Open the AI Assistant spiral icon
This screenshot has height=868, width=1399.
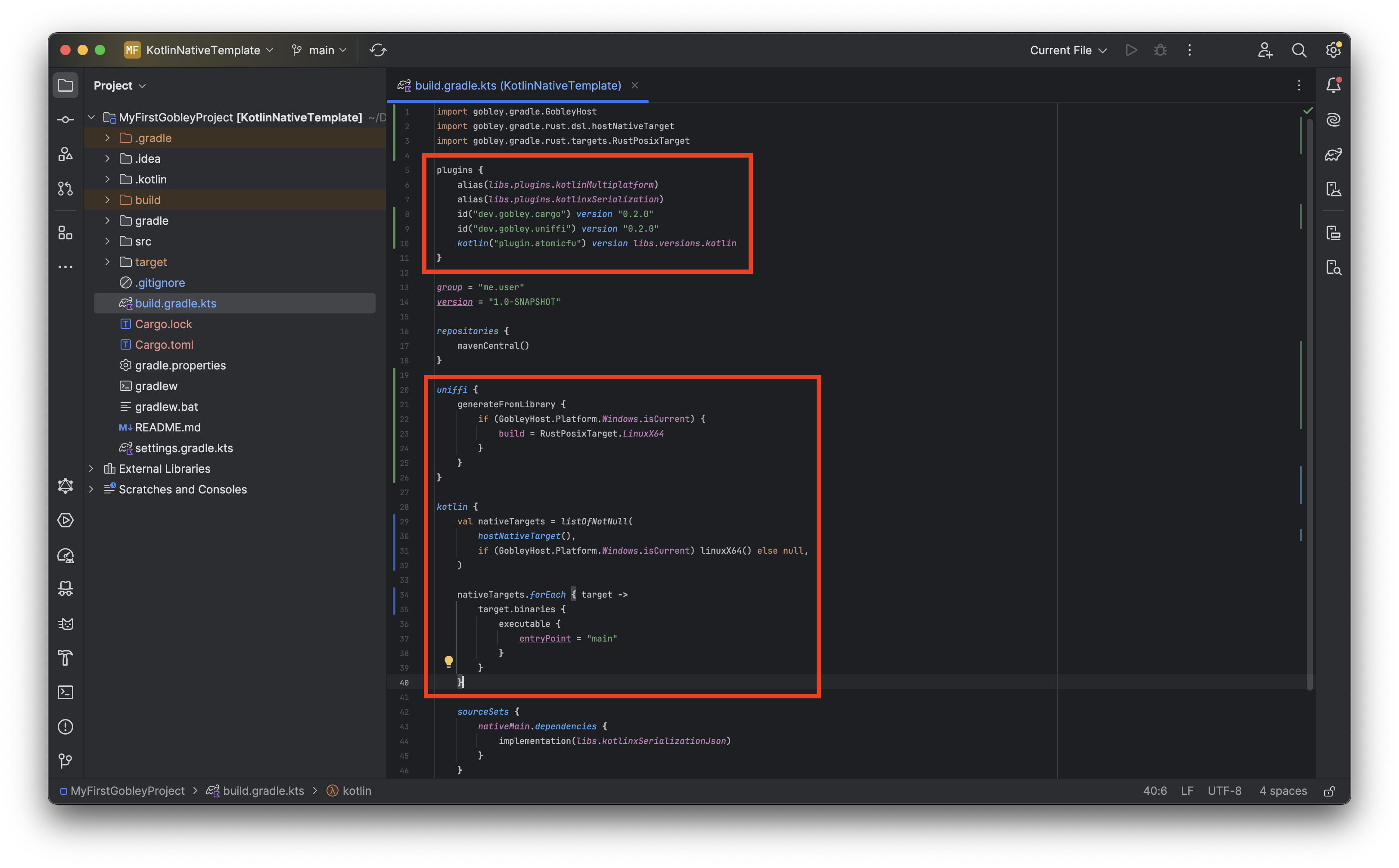(1334, 119)
